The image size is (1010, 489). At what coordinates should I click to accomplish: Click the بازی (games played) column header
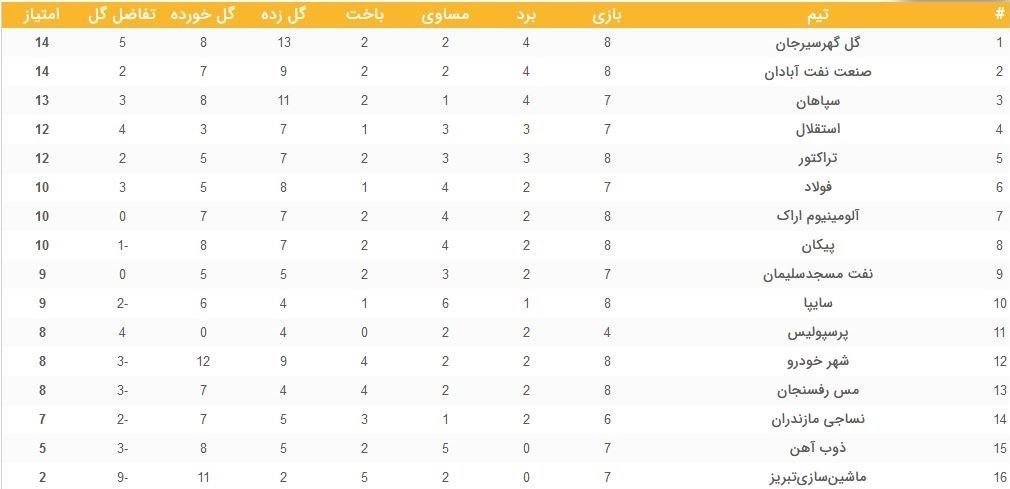(607, 15)
